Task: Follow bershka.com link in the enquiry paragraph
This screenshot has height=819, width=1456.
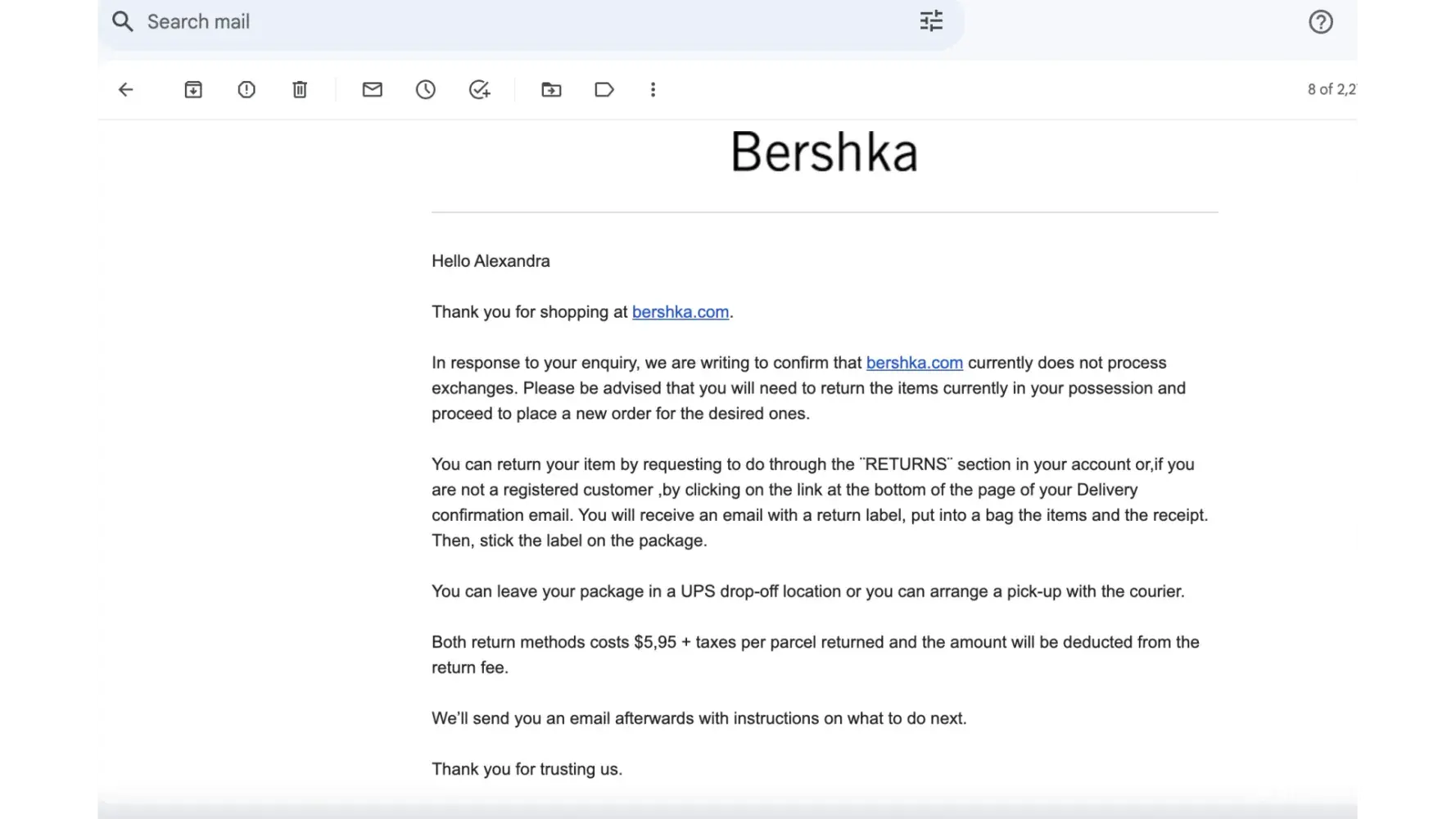Action: click(x=914, y=363)
